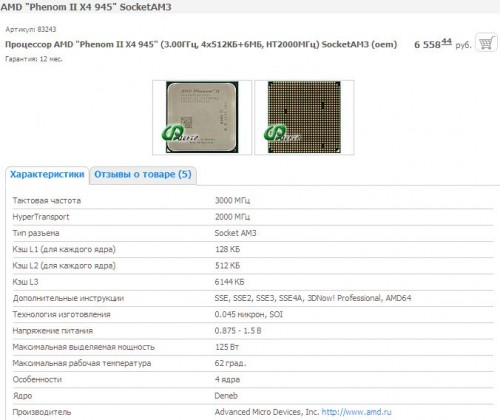Click the Артикул: 83243 text

[31, 29]
